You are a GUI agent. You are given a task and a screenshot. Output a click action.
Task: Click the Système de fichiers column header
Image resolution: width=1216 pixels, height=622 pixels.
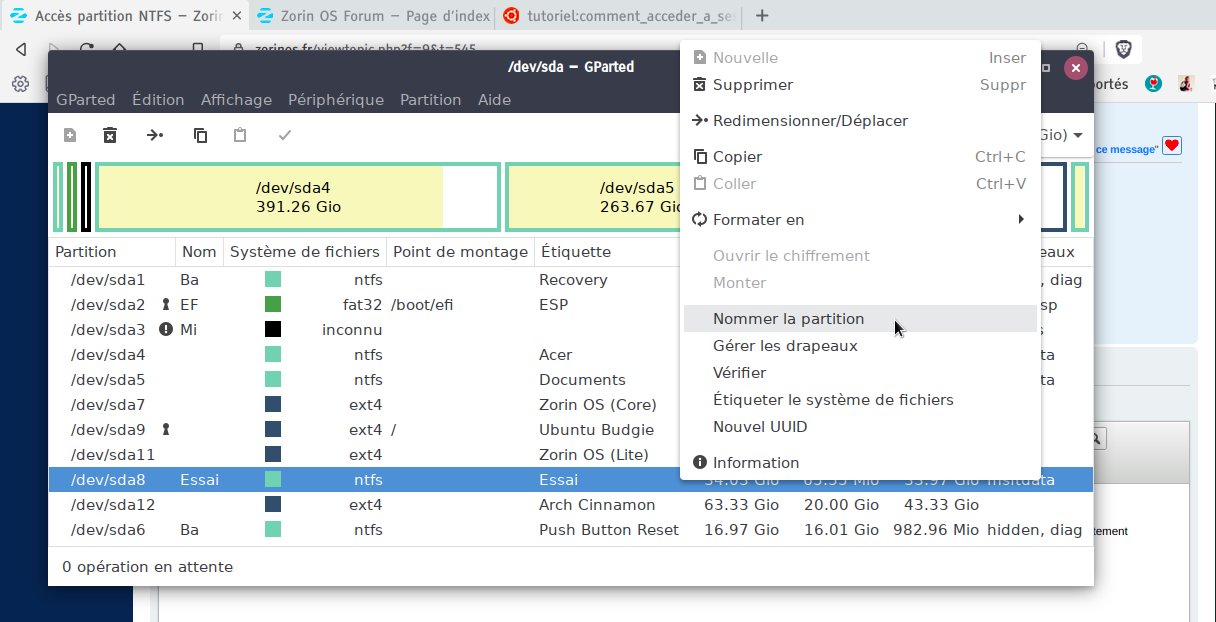[304, 252]
